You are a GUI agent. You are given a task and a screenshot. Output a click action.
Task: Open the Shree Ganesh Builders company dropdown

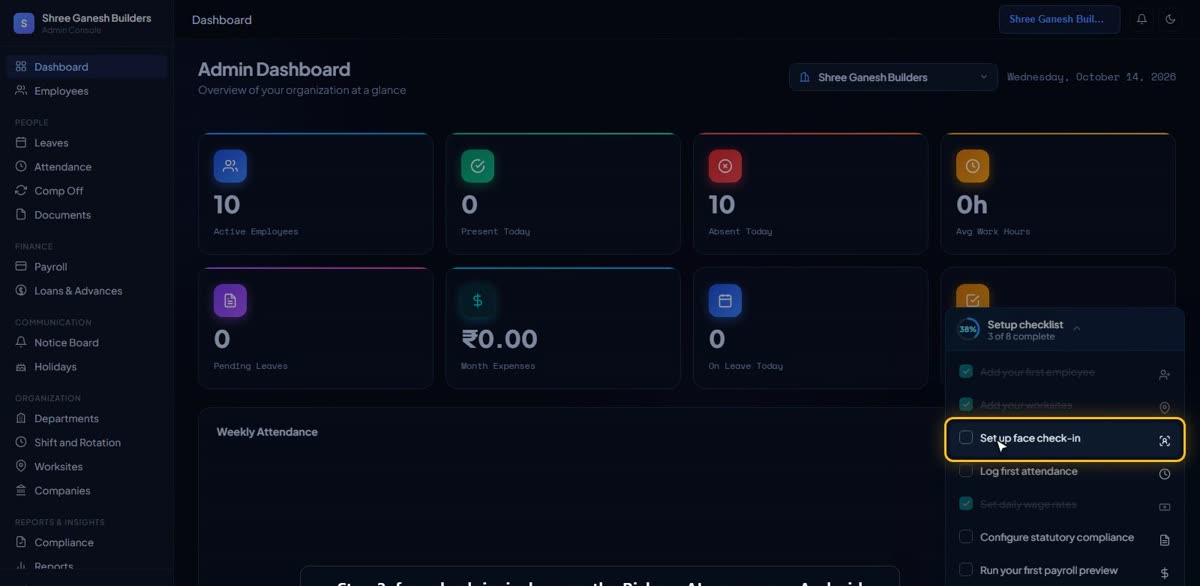(893, 77)
